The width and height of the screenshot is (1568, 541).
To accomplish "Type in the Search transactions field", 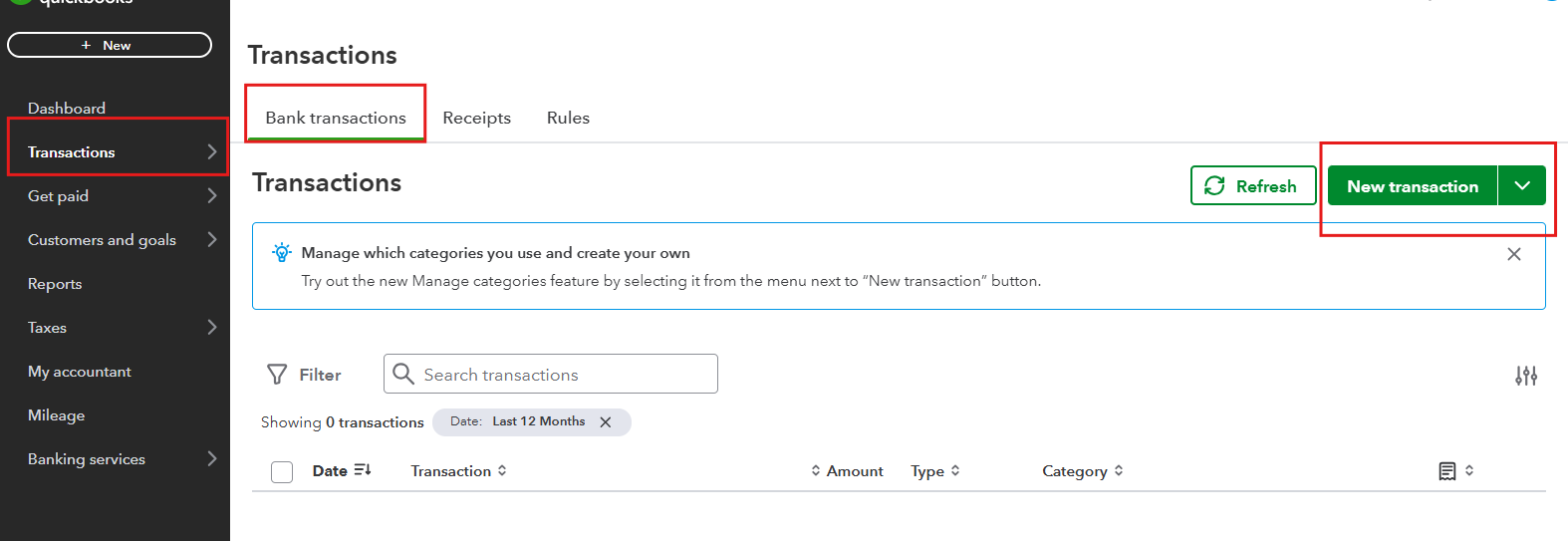I will [563, 375].
